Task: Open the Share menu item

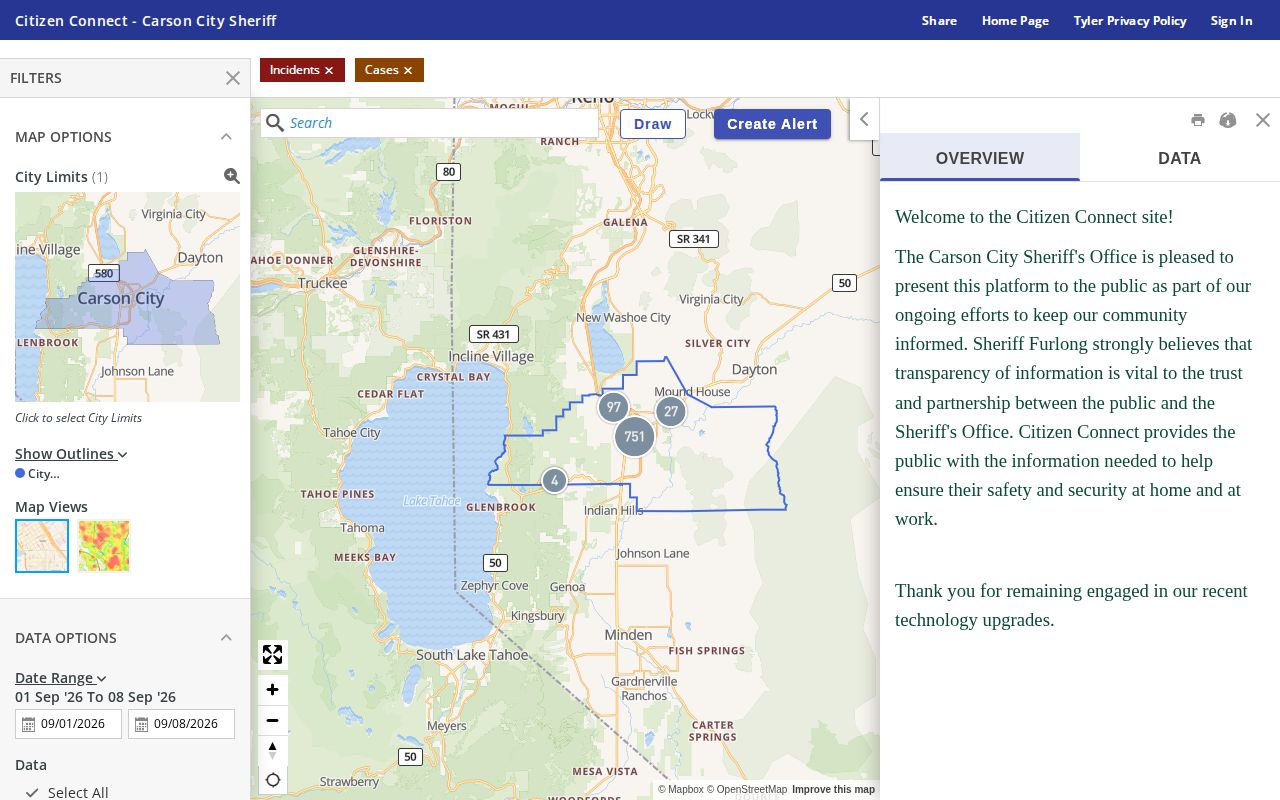Action: (x=939, y=20)
